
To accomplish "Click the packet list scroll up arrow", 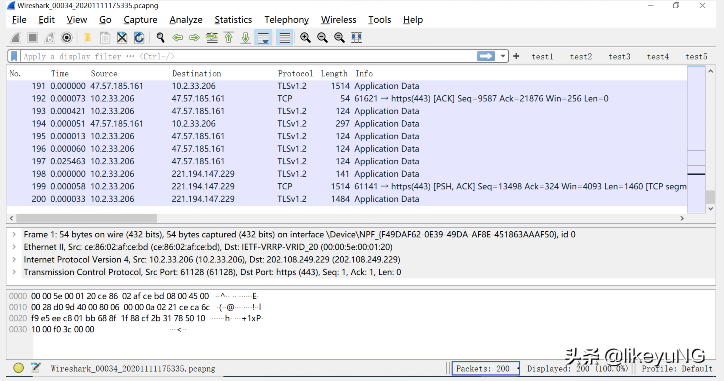I will coord(711,72).
